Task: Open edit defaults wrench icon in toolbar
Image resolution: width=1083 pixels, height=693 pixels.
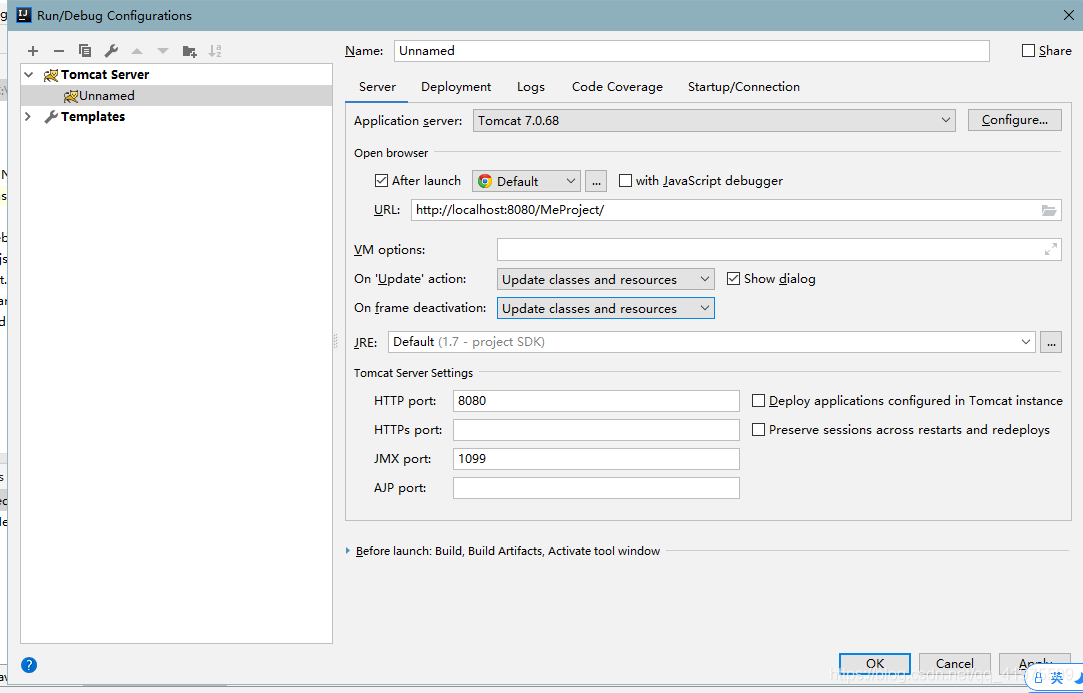Action: pyautogui.click(x=111, y=50)
